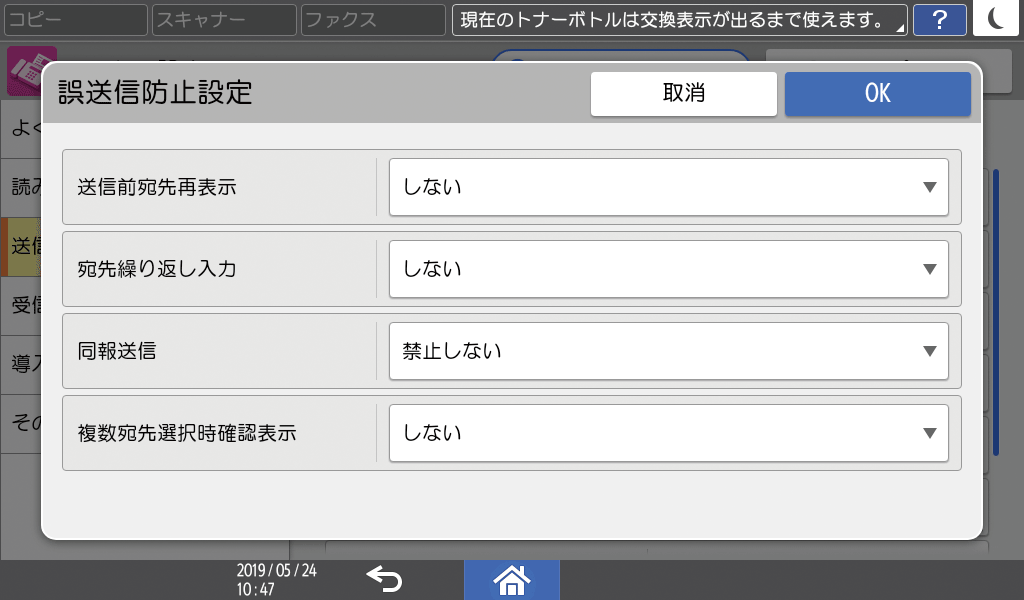Tap the Home icon on the bottom bar
1024x600 pixels.
pos(511,580)
